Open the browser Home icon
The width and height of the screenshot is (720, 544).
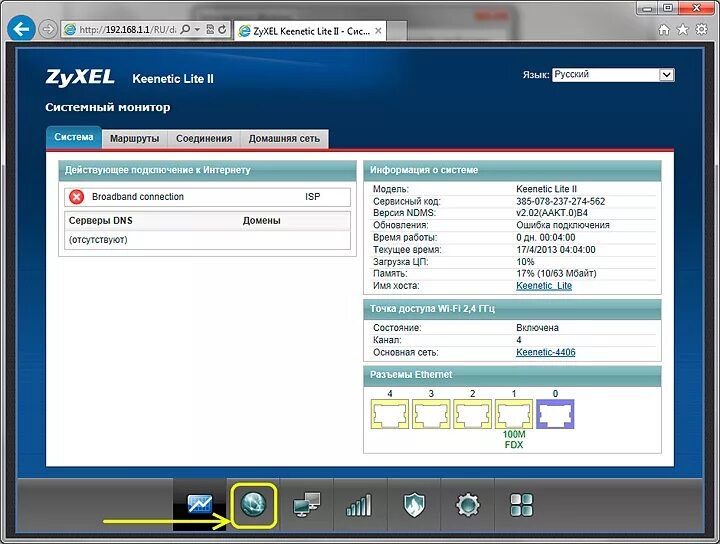(664, 30)
